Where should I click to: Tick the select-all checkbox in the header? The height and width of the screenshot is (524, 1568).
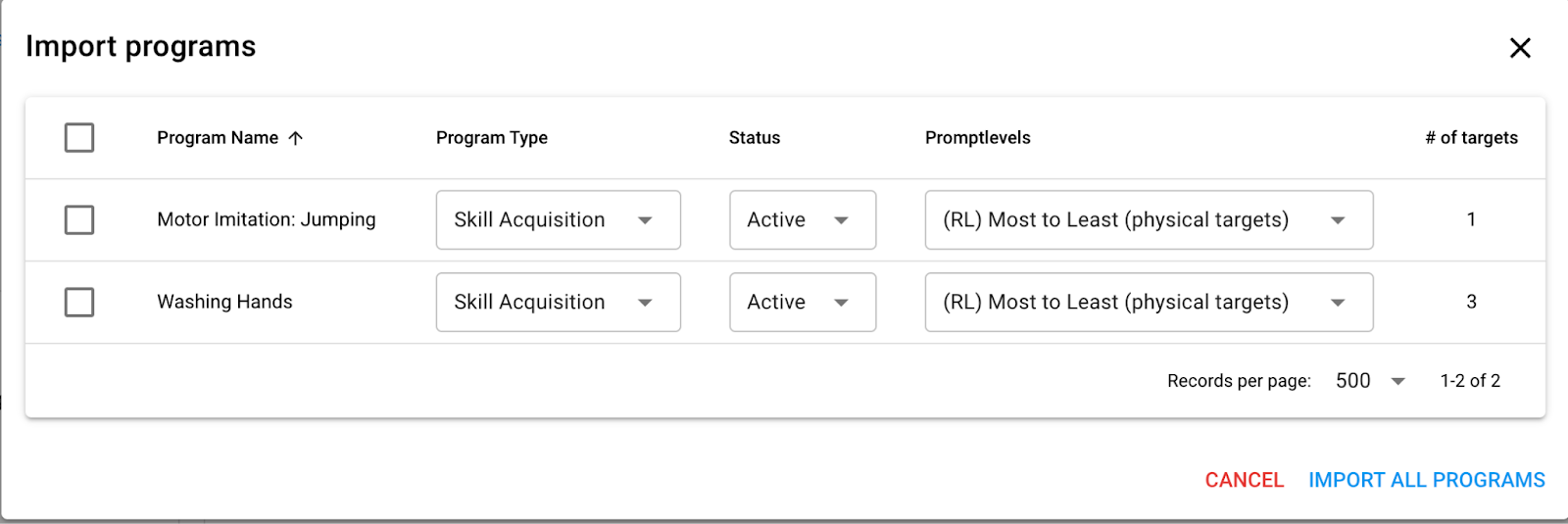pyautogui.click(x=79, y=137)
